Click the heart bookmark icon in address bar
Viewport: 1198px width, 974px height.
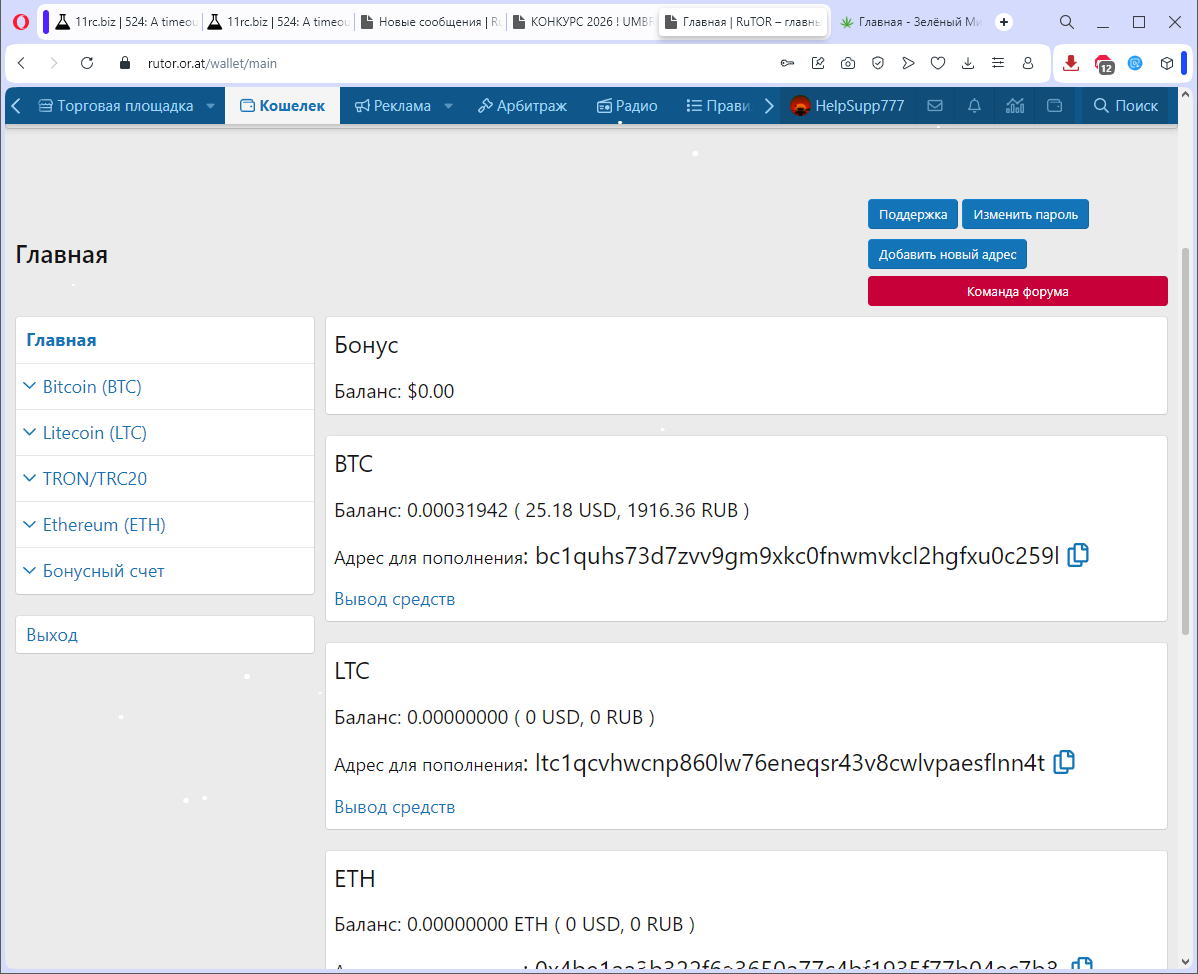coord(938,63)
